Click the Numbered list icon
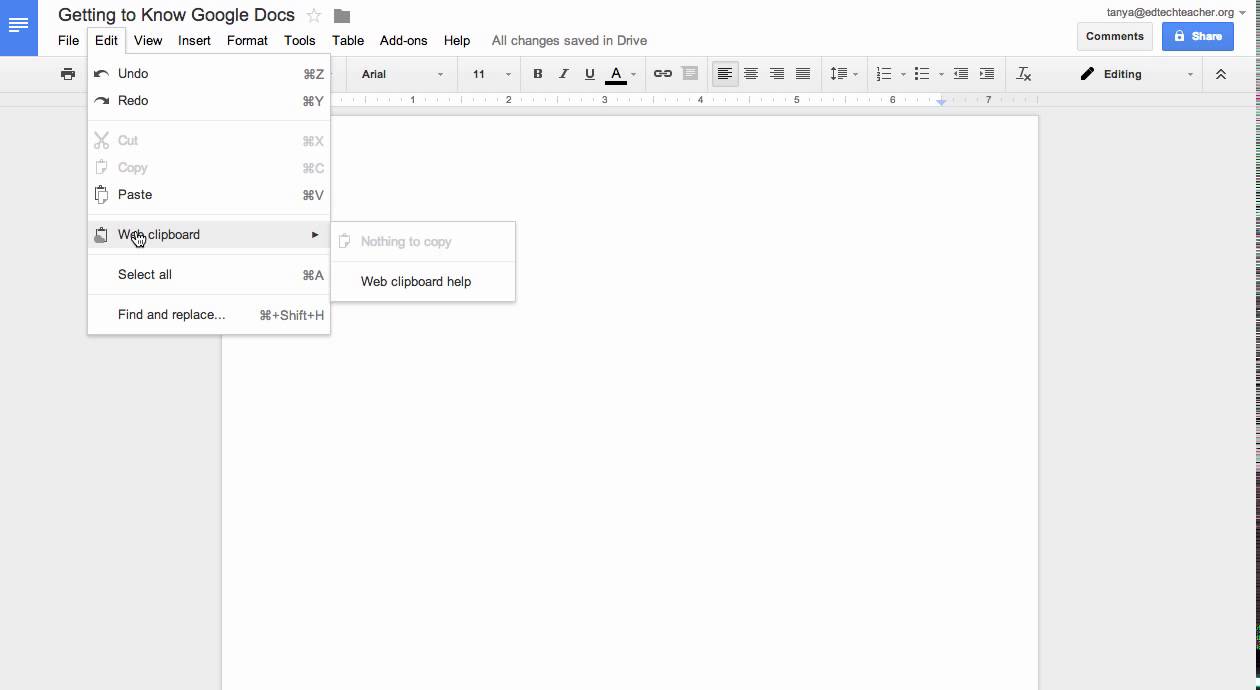Viewport: 1260px width, 690px height. coord(884,74)
